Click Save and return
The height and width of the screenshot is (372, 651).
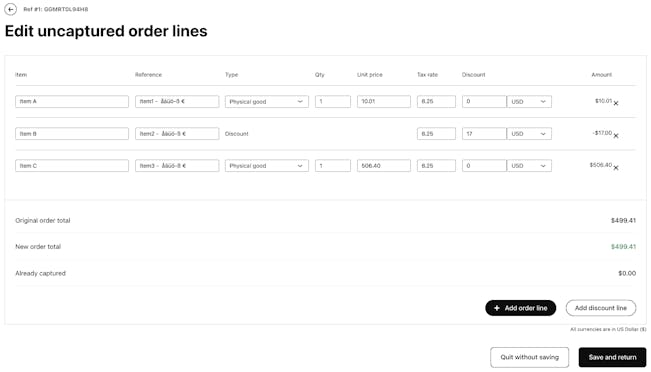pyautogui.click(x=612, y=357)
